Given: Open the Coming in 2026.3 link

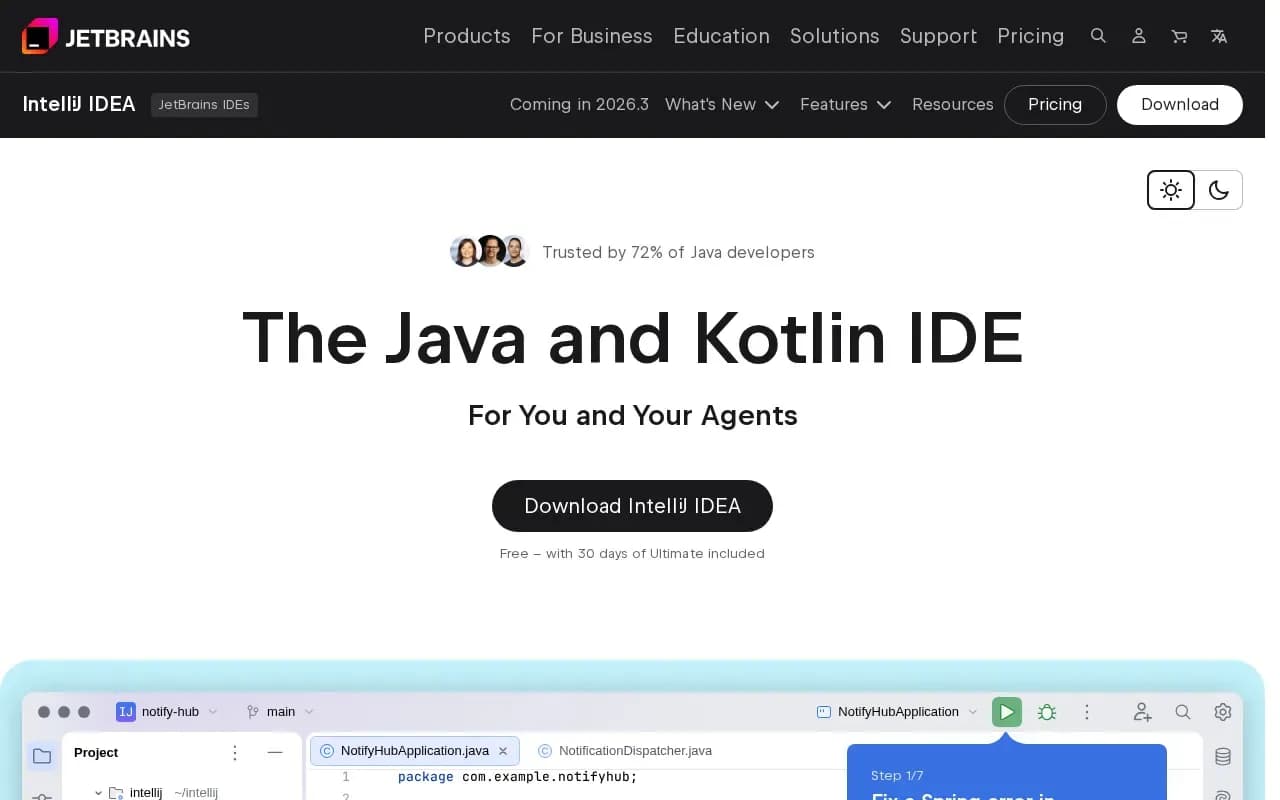Looking at the screenshot, I should pyautogui.click(x=579, y=104).
